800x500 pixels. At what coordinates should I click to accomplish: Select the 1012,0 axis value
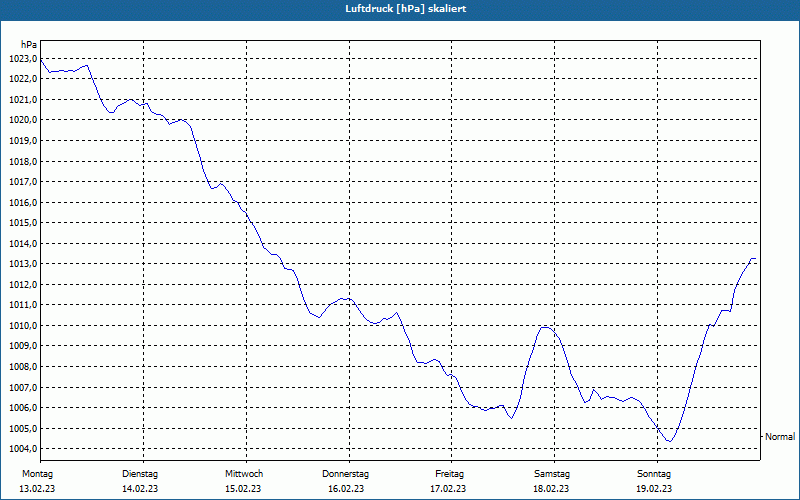23,284
